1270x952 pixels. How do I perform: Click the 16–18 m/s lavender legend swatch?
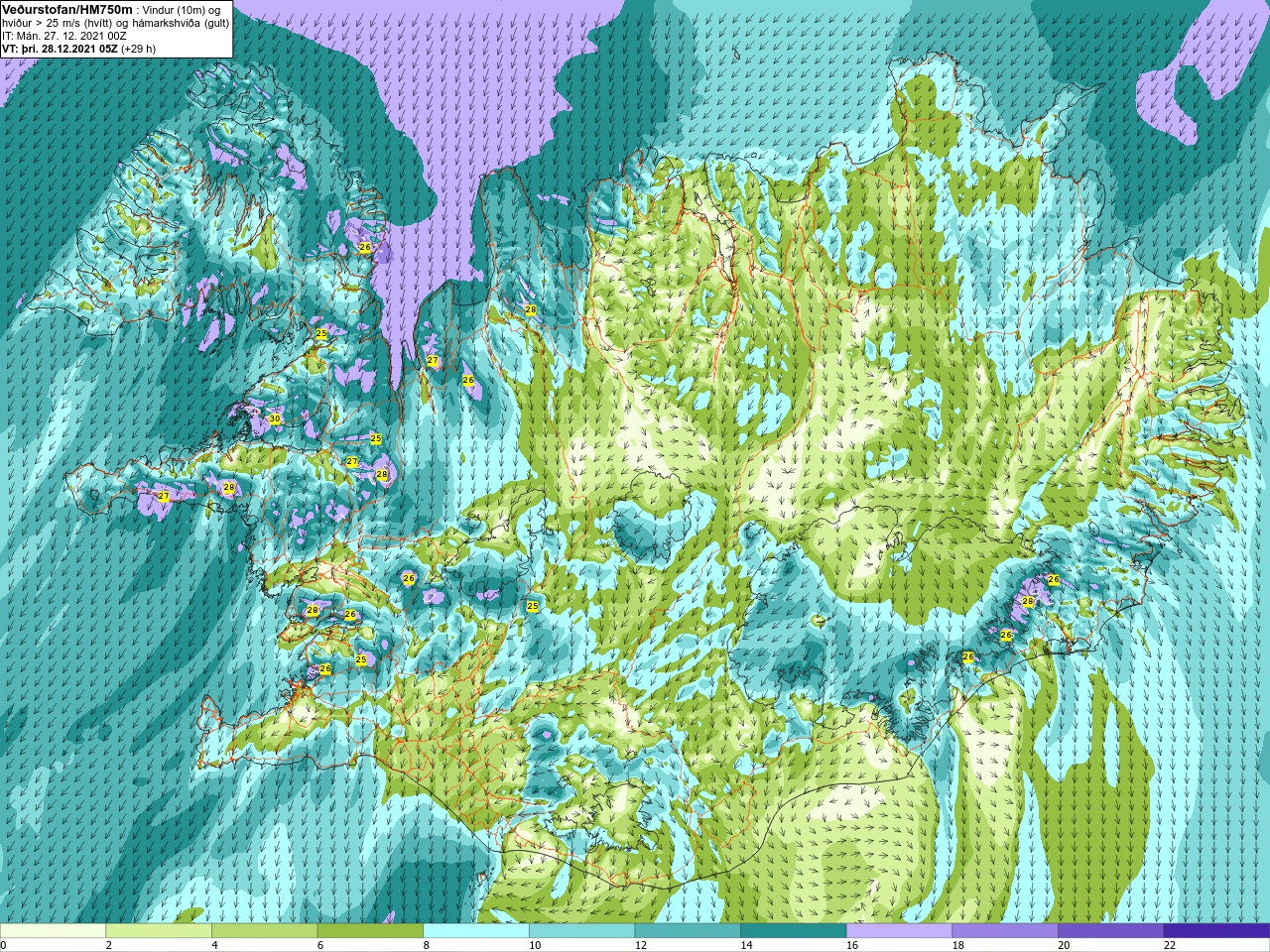(x=899, y=930)
